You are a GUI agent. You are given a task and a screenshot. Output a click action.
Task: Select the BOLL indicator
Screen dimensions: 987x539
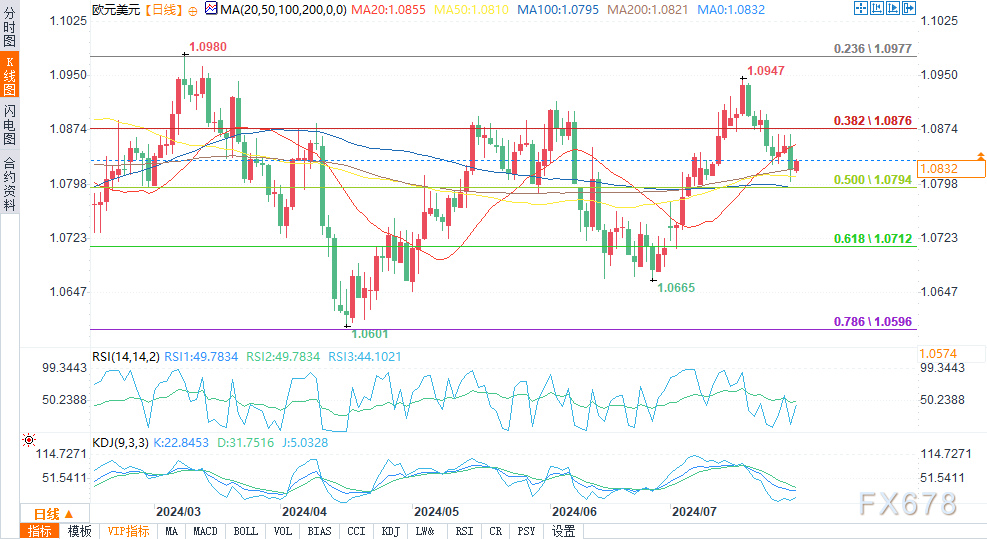click(x=245, y=531)
